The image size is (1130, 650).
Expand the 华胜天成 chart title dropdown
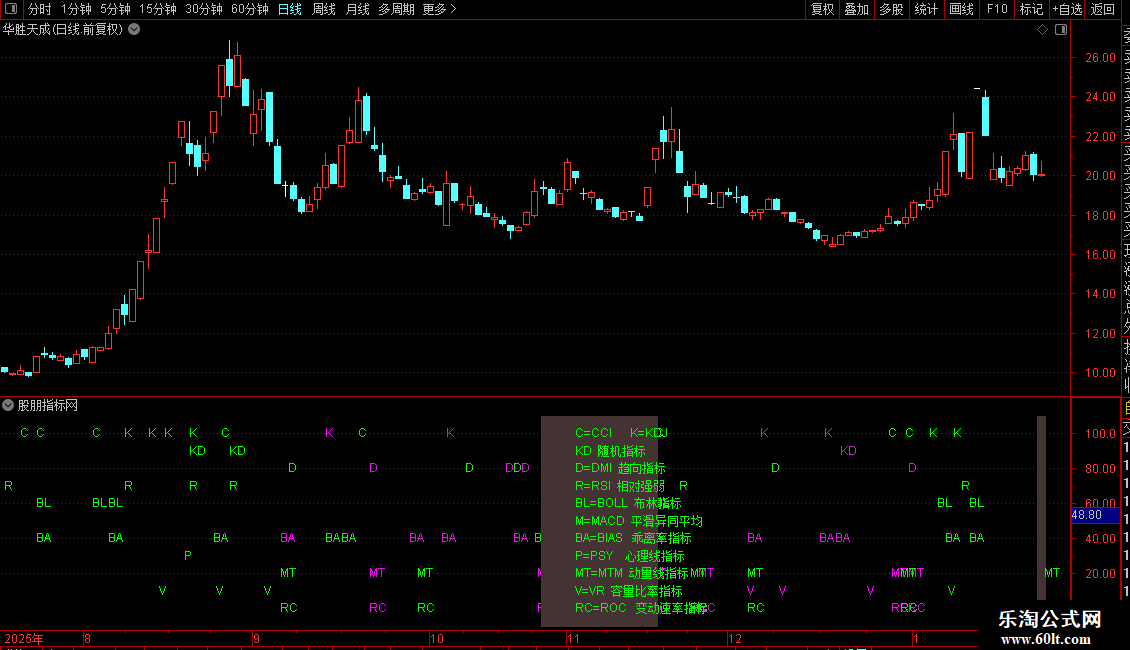(134, 30)
